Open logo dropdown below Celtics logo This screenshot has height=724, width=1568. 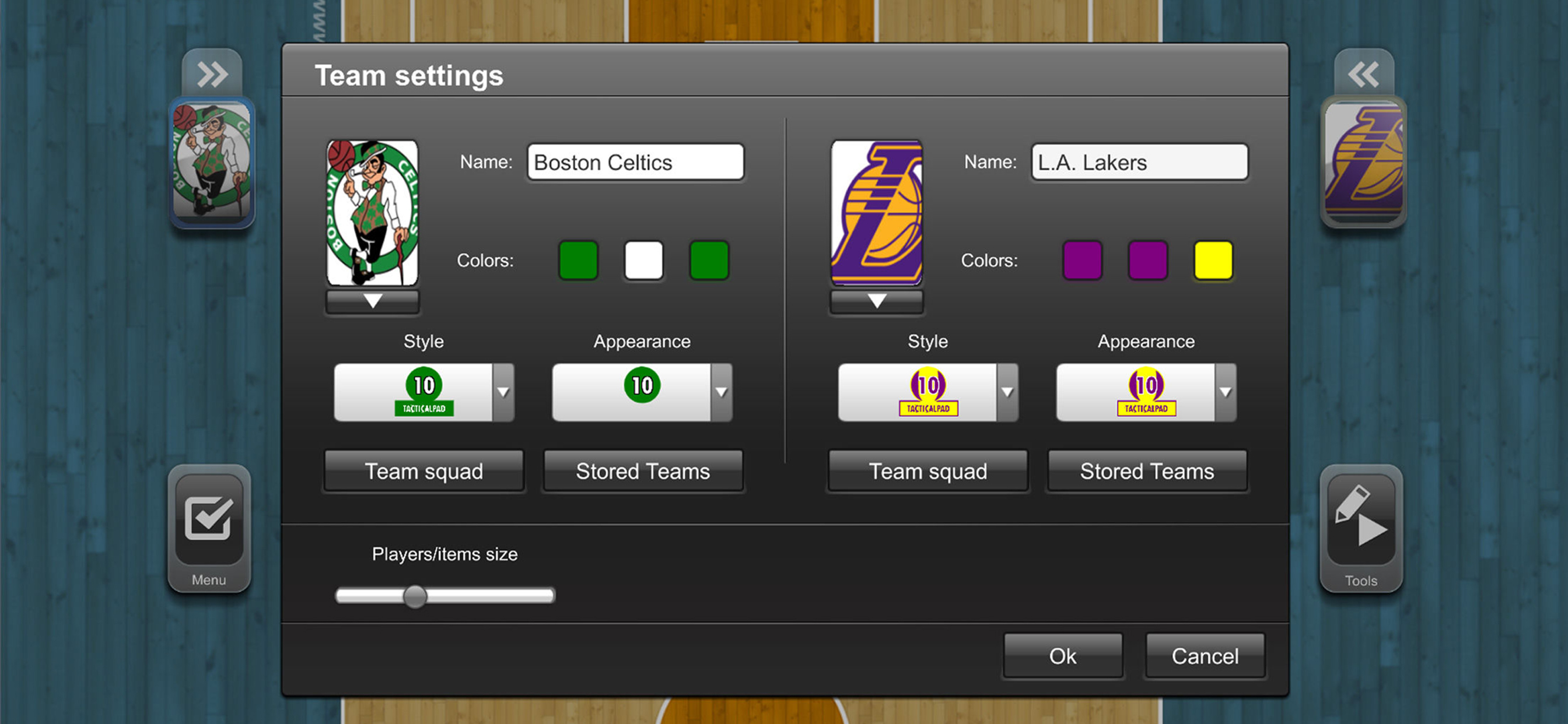pyautogui.click(x=373, y=301)
